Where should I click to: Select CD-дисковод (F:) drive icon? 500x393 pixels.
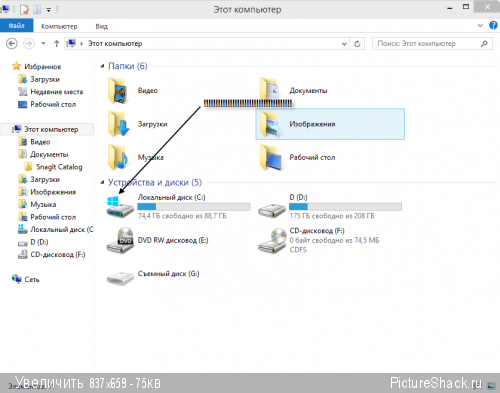click(x=272, y=240)
